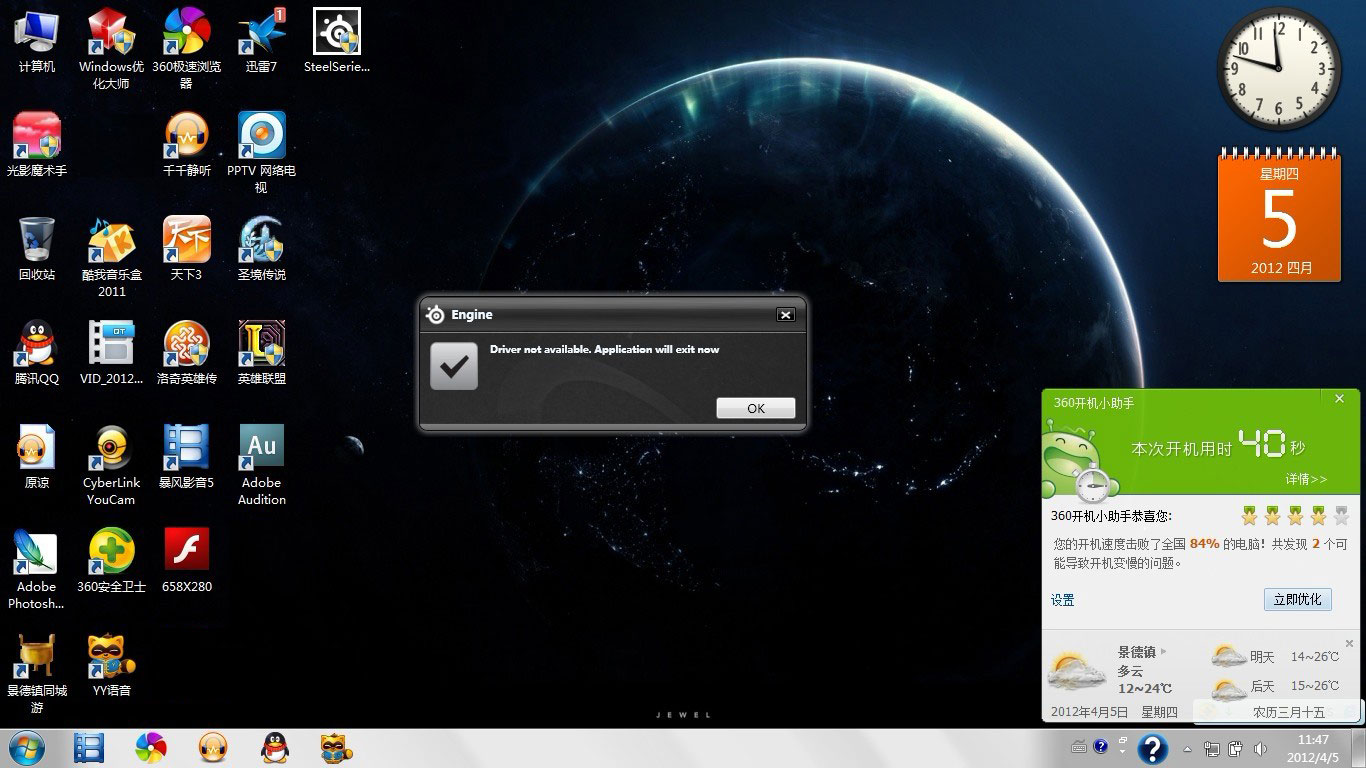
Task: Select the PPTV 网络电视 desktop shortcut
Action: click(x=261, y=153)
